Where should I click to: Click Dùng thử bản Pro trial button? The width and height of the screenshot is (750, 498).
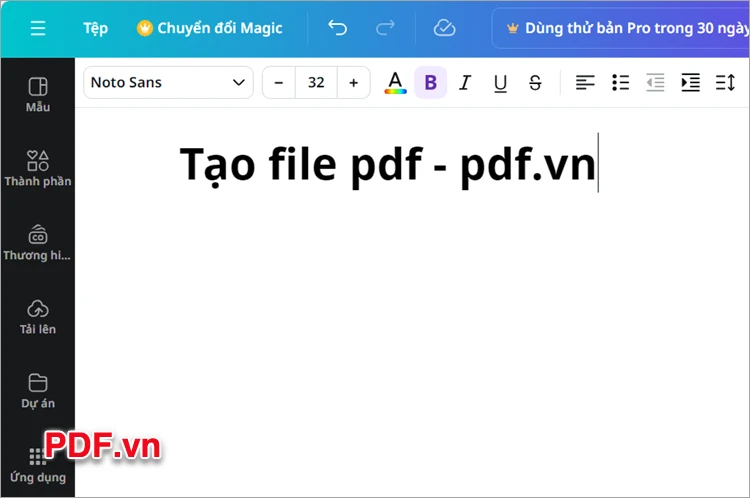tap(621, 28)
